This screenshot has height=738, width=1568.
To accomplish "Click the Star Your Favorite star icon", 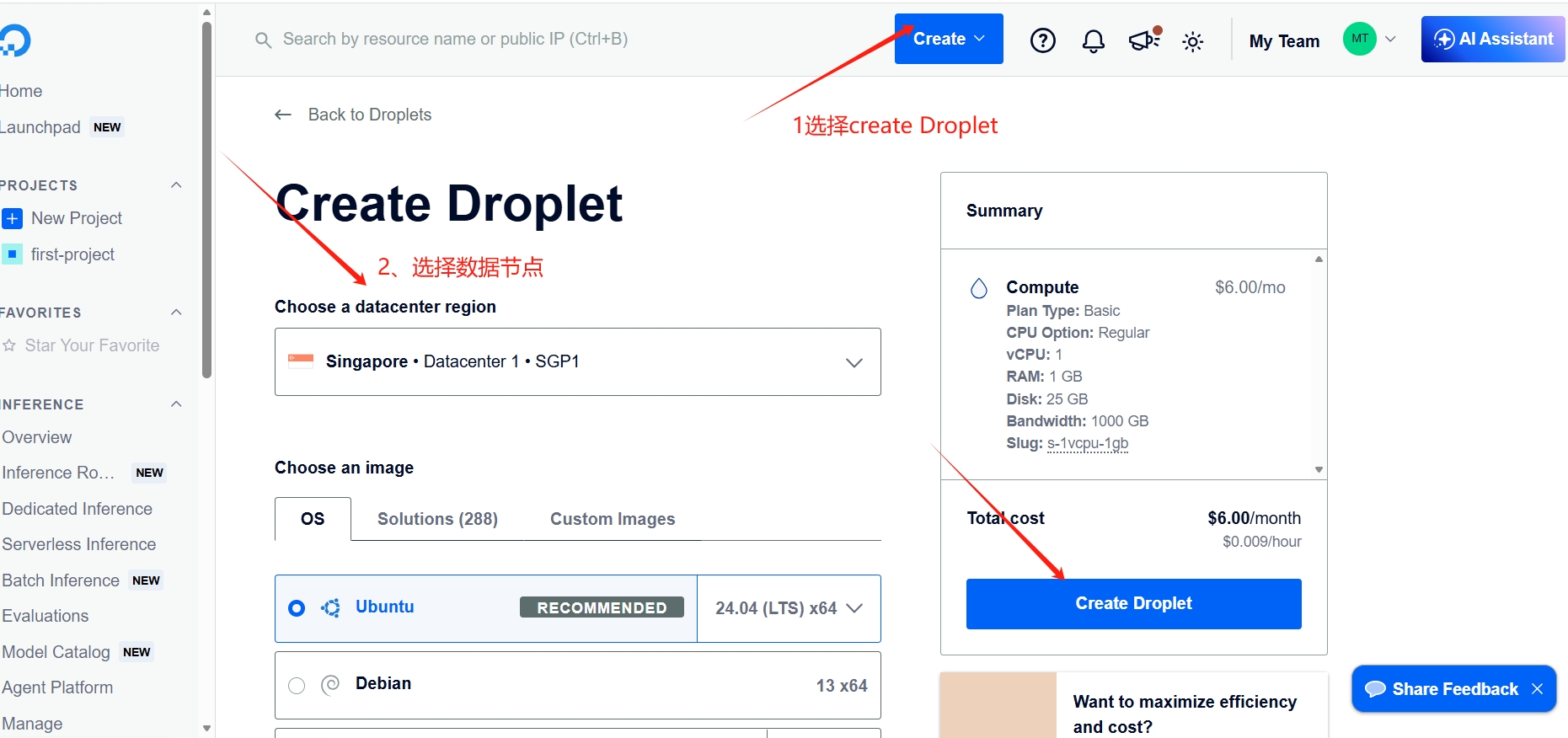I will (9, 345).
